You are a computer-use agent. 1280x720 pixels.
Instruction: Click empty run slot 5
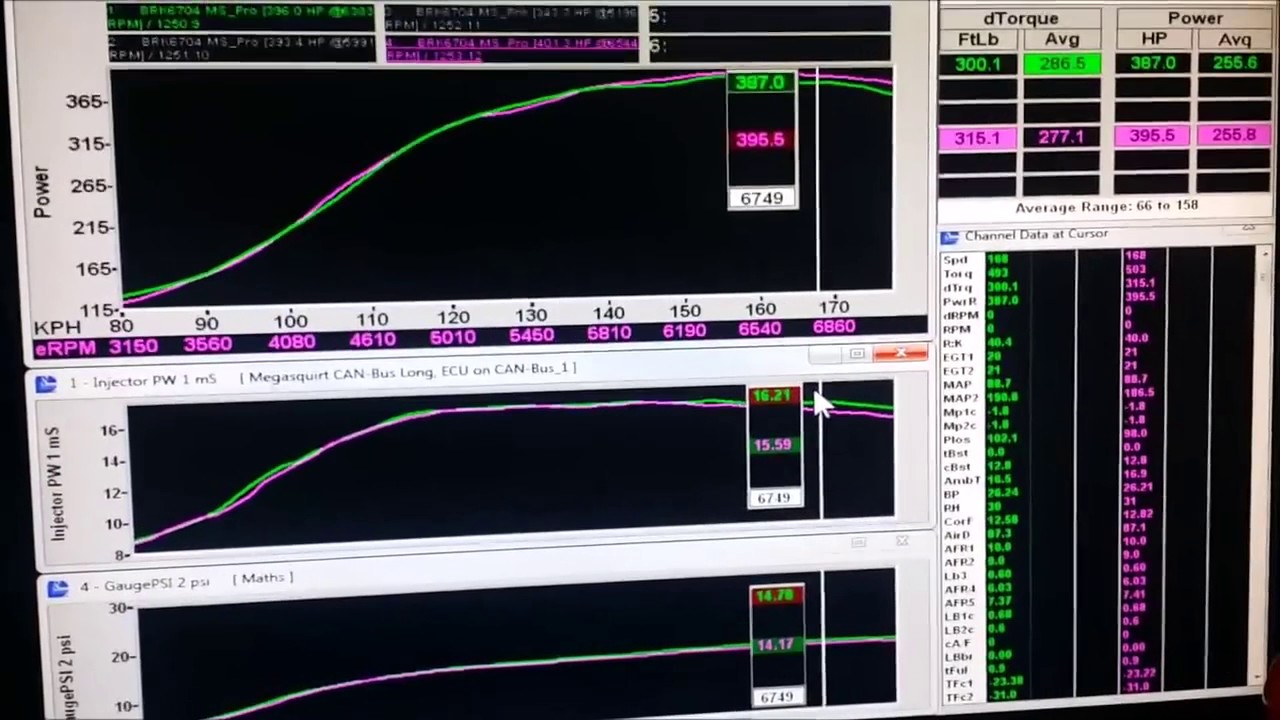tap(768, 17)
